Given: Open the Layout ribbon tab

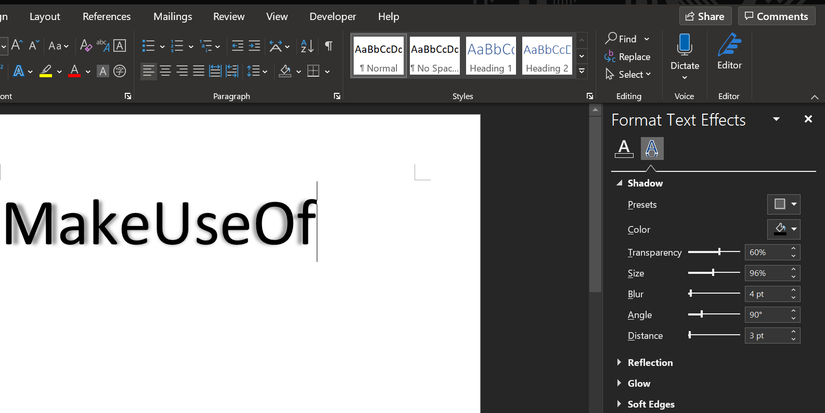Looking at the screenshot, I should [45, 16].
